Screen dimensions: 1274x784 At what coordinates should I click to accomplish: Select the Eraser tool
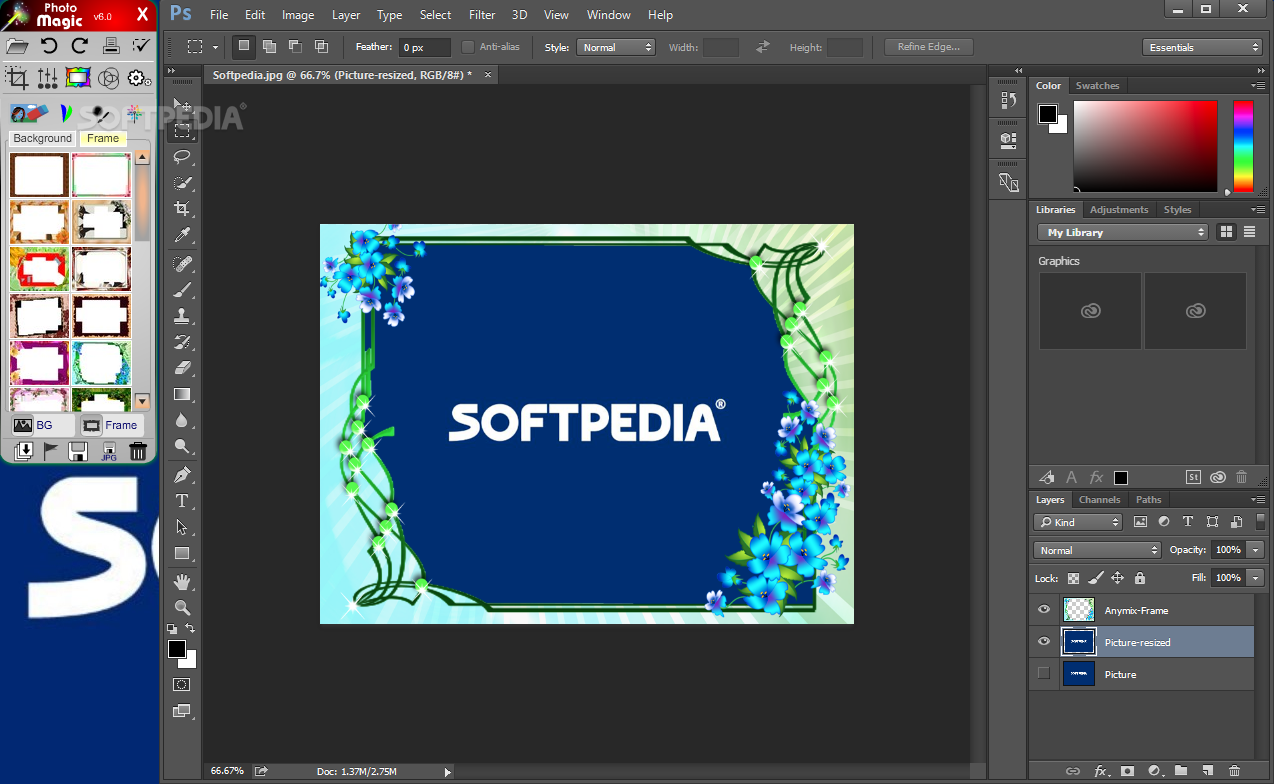182,368
